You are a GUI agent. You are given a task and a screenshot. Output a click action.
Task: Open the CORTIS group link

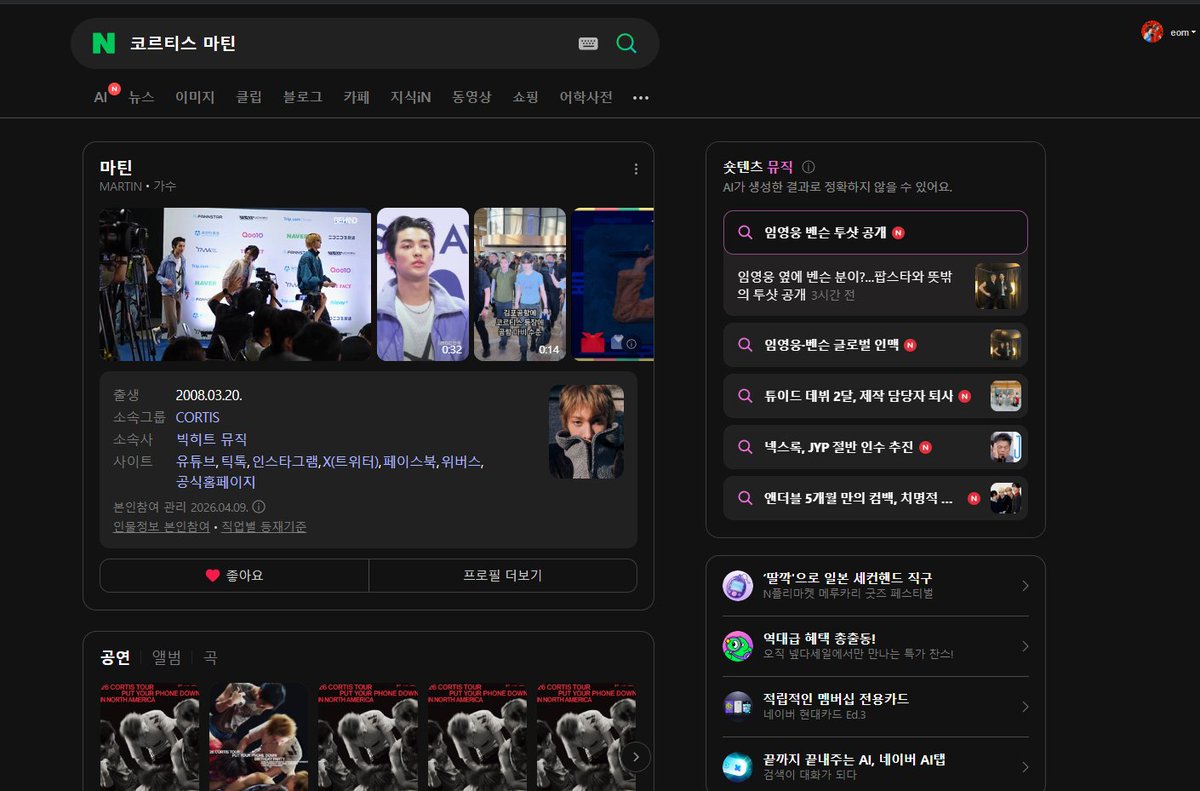(197, 417)
